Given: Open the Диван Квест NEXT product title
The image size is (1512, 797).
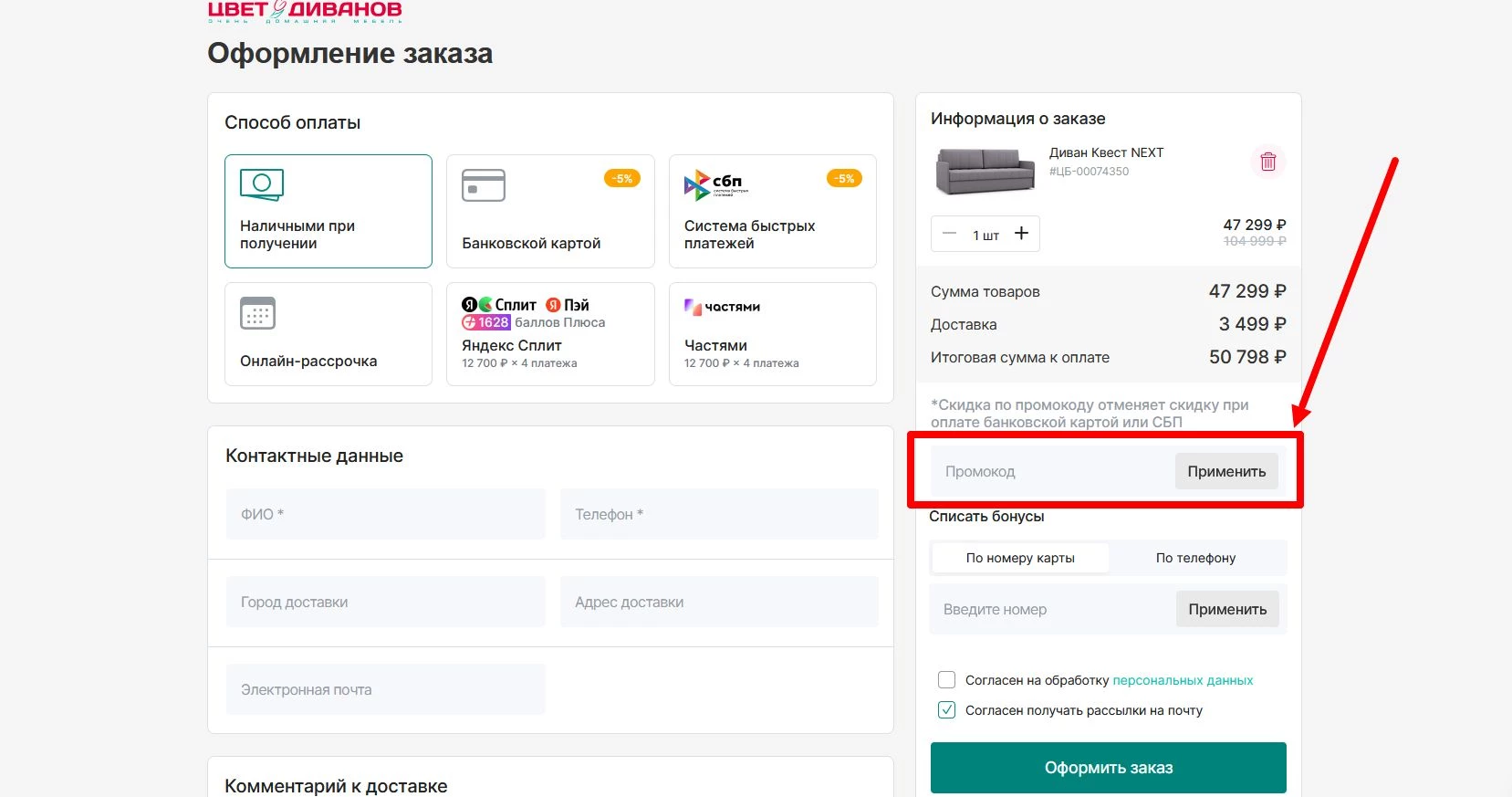Looking at the screenshot, I should 1106,152.
